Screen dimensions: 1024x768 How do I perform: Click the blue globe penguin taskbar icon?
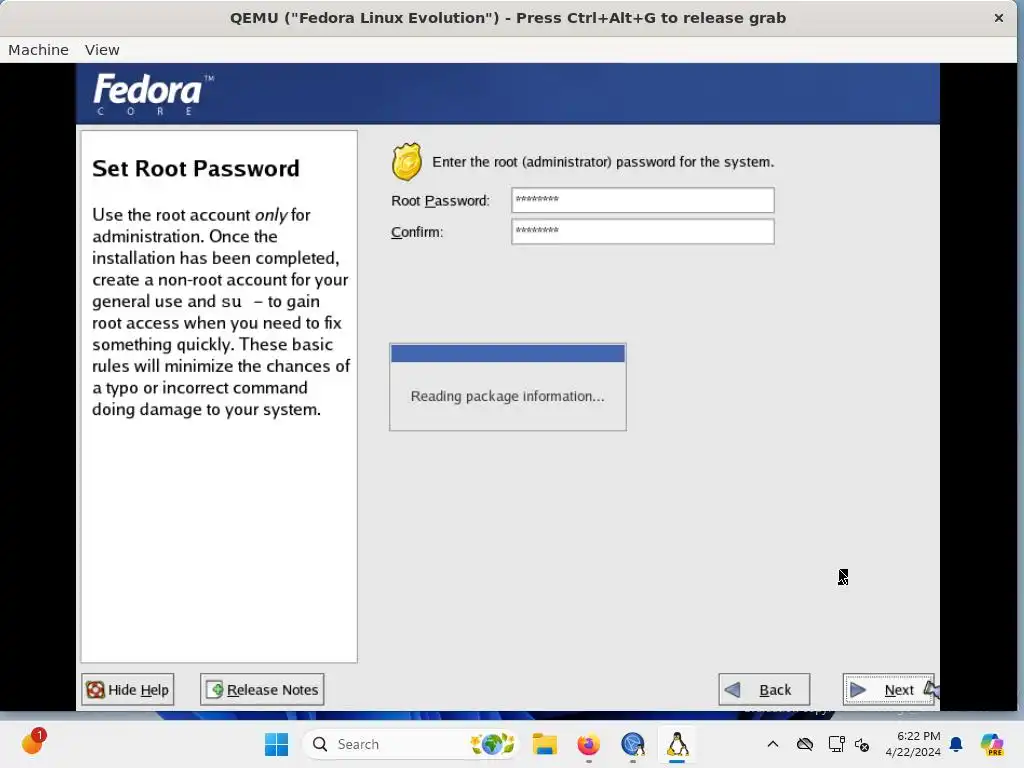633,744
